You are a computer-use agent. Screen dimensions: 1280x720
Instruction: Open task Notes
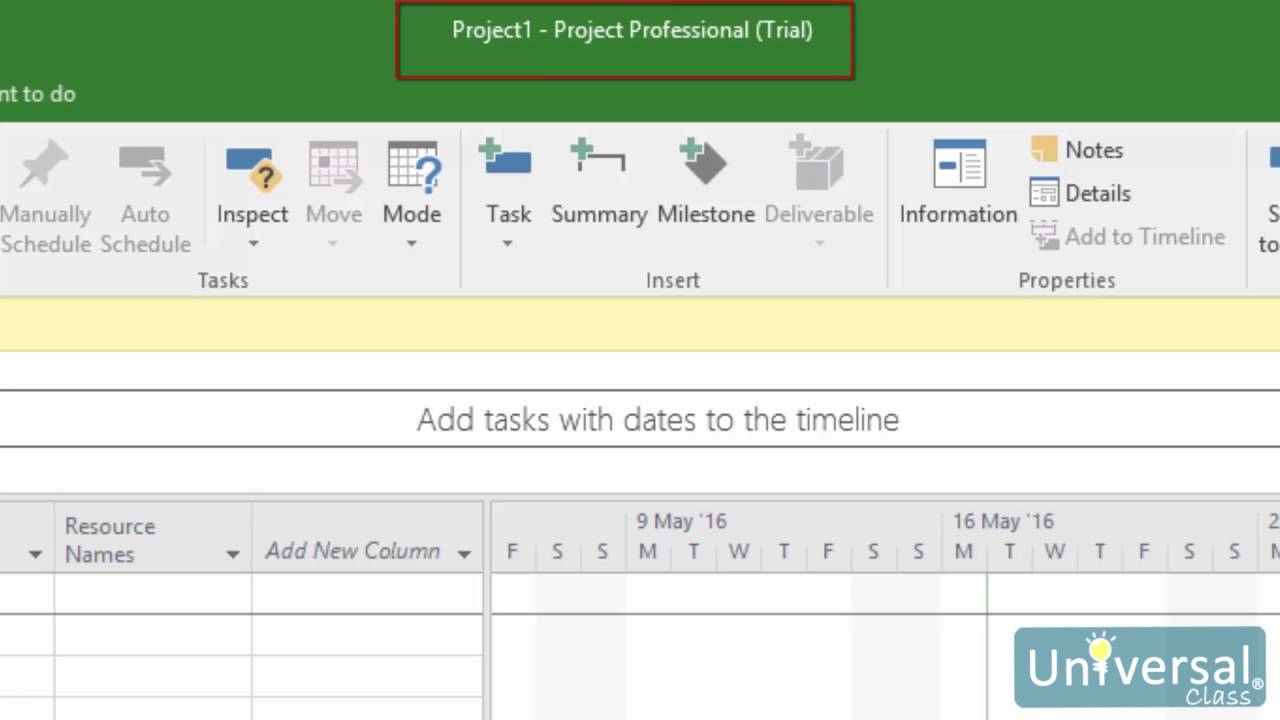pos(1077,150)
